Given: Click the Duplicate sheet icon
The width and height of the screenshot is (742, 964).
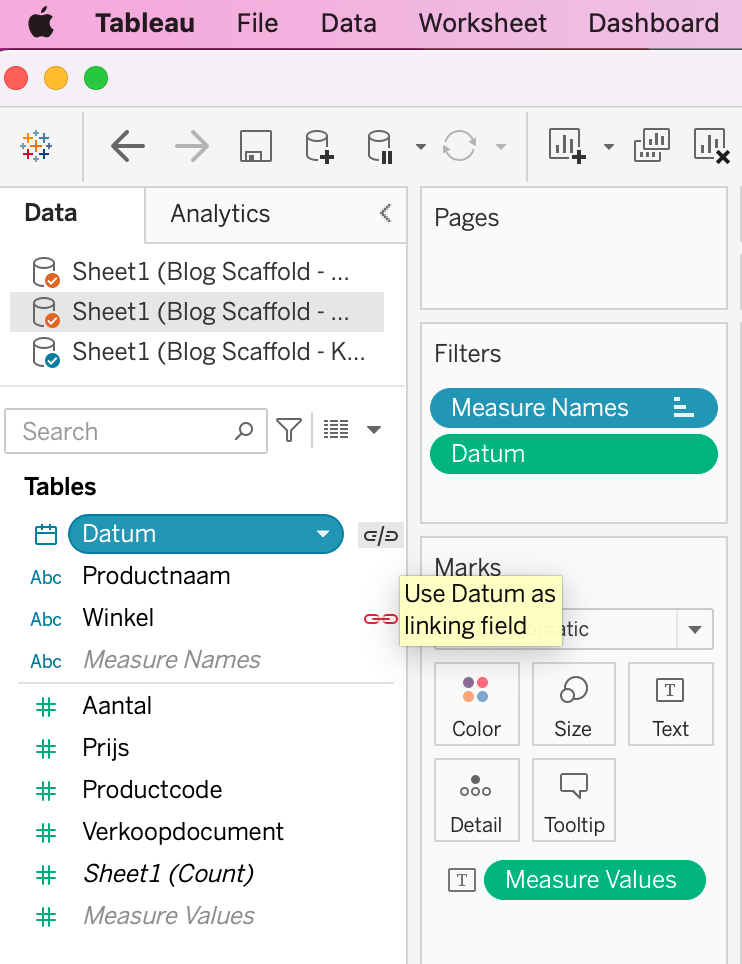Looking at the screenshot, I should (x=652, y=146).
